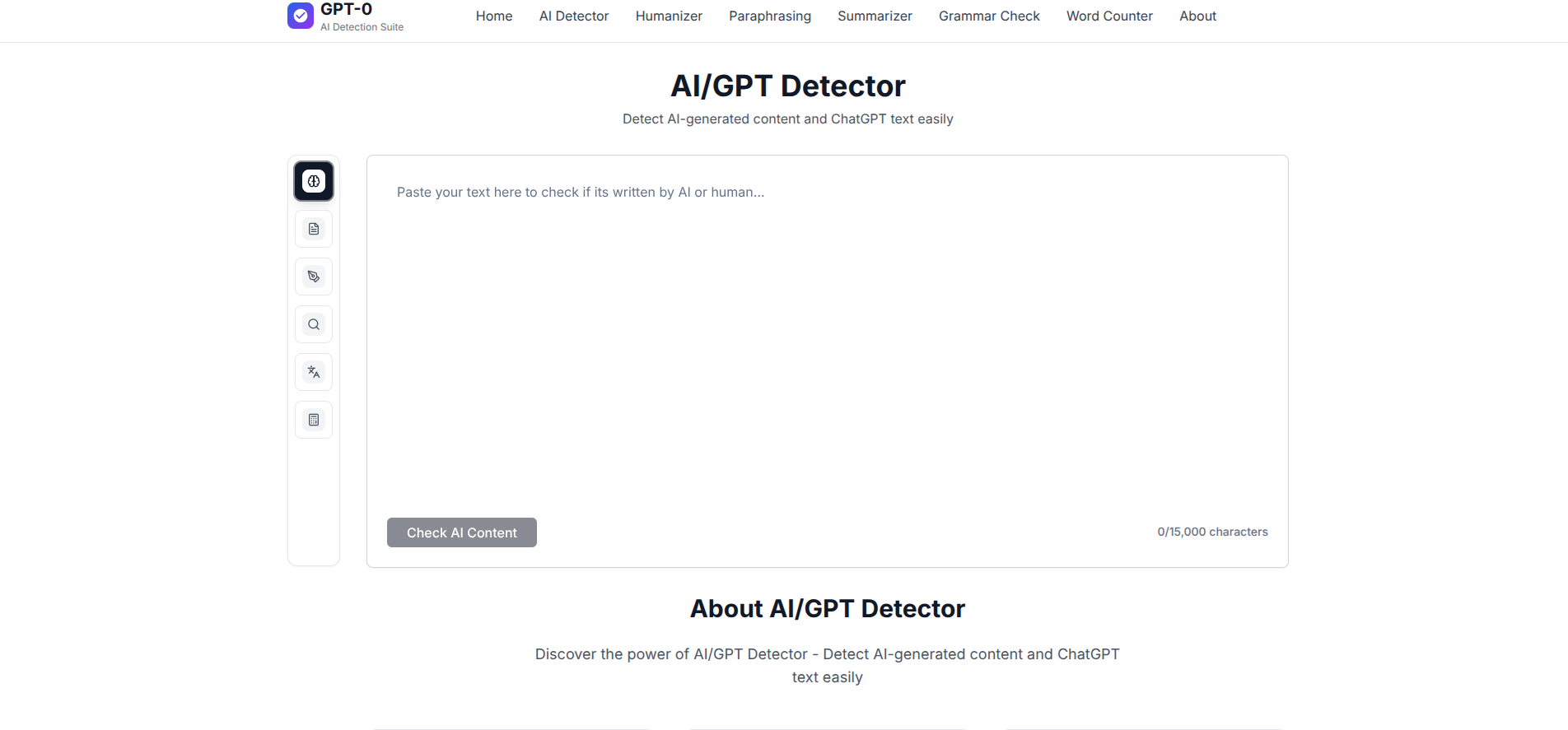Image resolution: width=1568 pixels, height=730 pixels.
Task: Open the AI Detector nav item
Action: (x=574, y=16)
